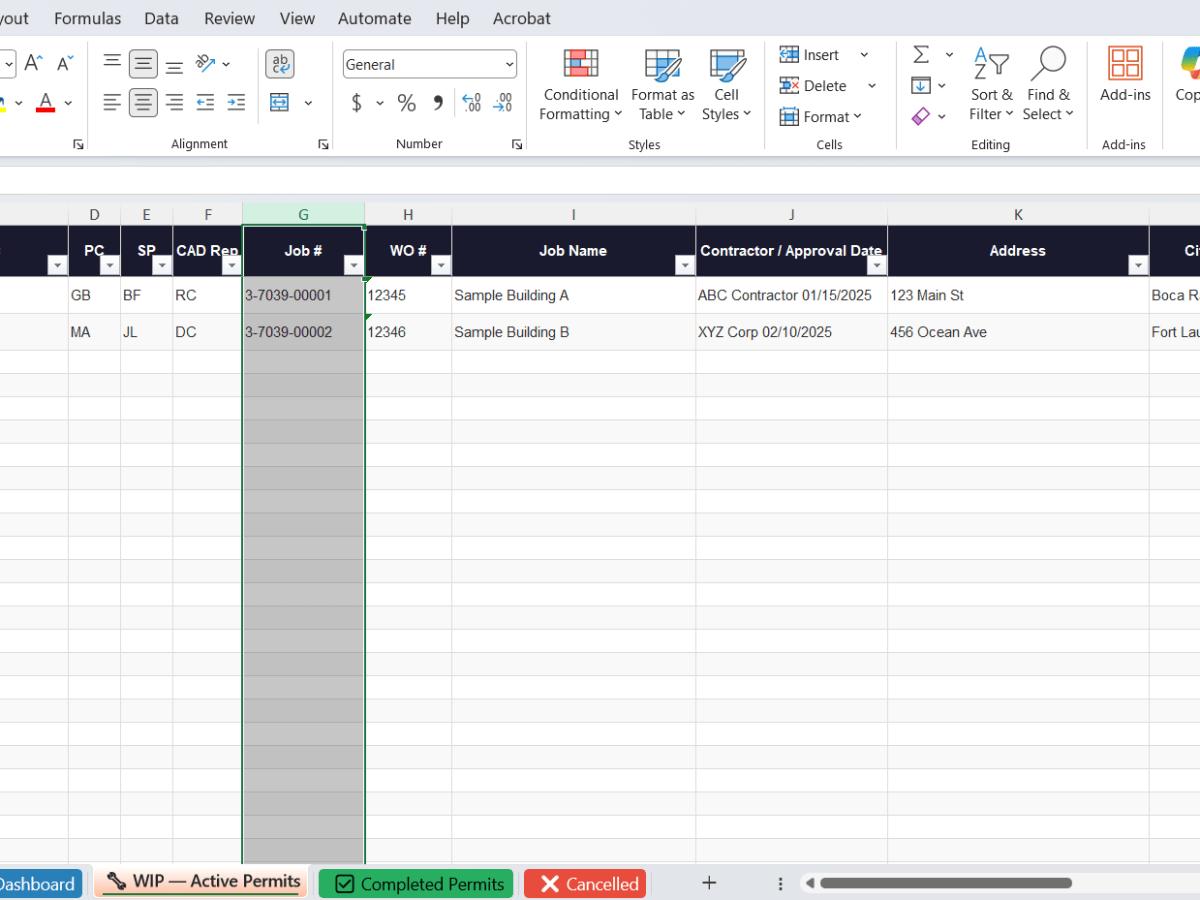Screen dimensions: 1200x900
Task: Switch to Cancelled sheet tab
Action: pos(585,884)
